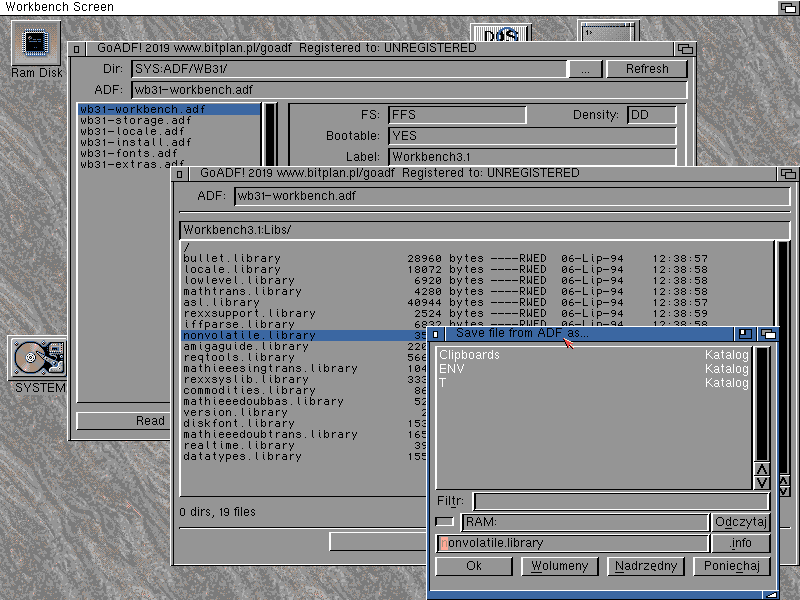The width and height of the screenshot is (800, 600).
Task: Click the ADF field in back window
Action: [x=409, y=90]
